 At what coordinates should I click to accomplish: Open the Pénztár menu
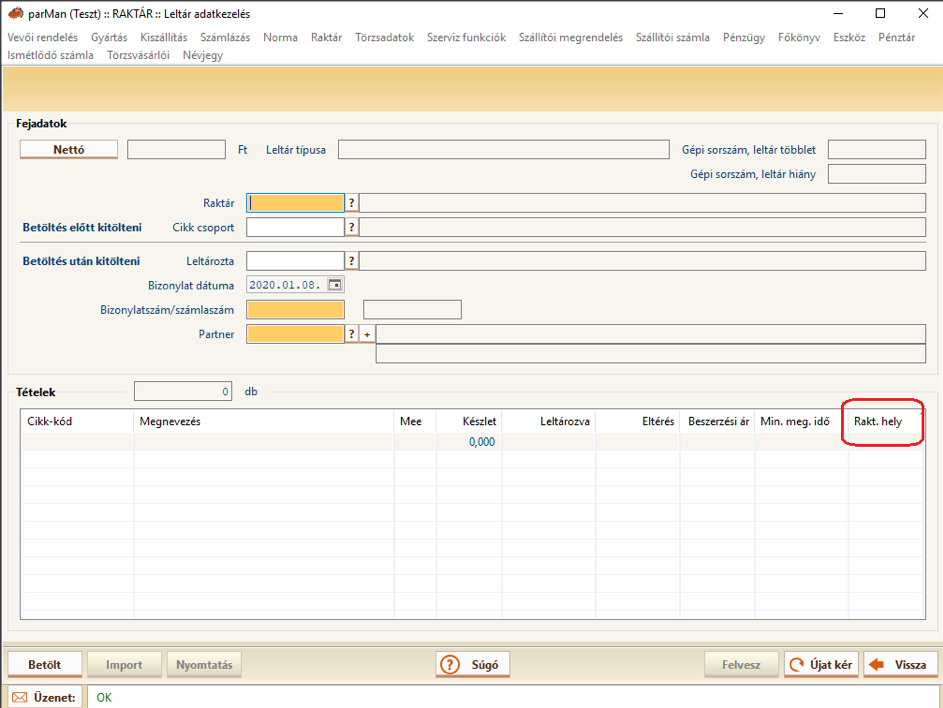click(897, 37)
